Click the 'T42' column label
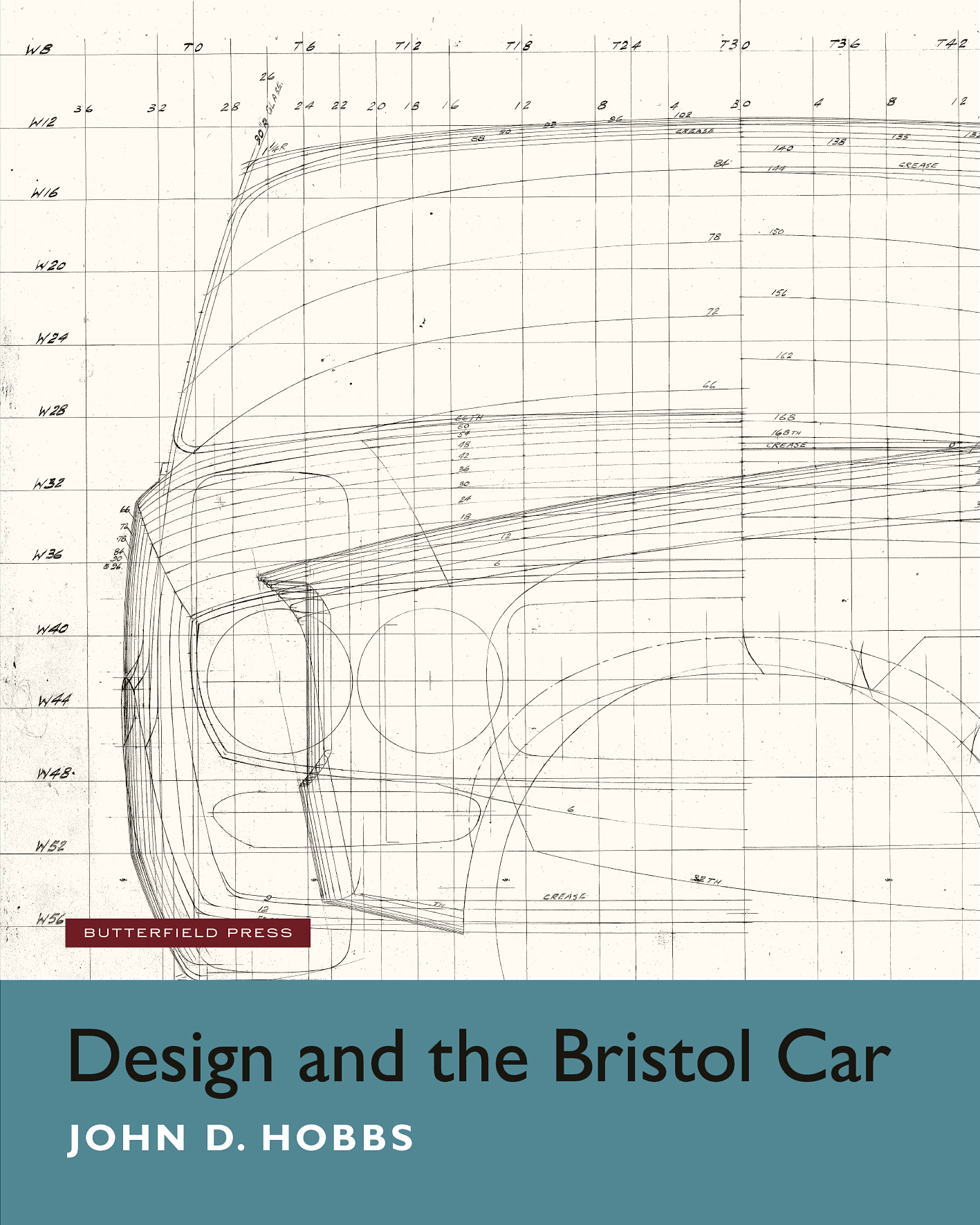This screenshot has width=980, height=1225. point(952,43)
